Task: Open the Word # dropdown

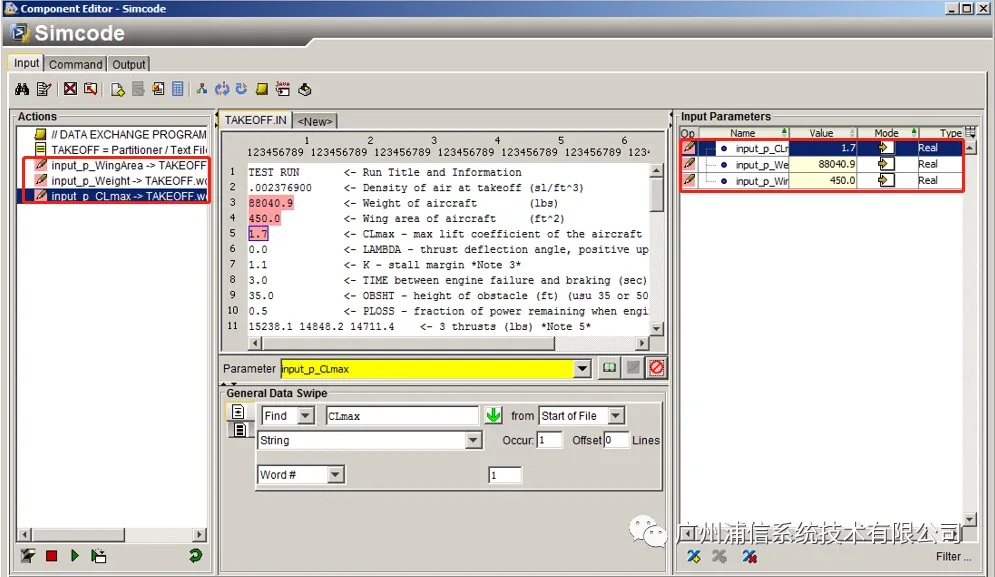Action: coord(335,475)
